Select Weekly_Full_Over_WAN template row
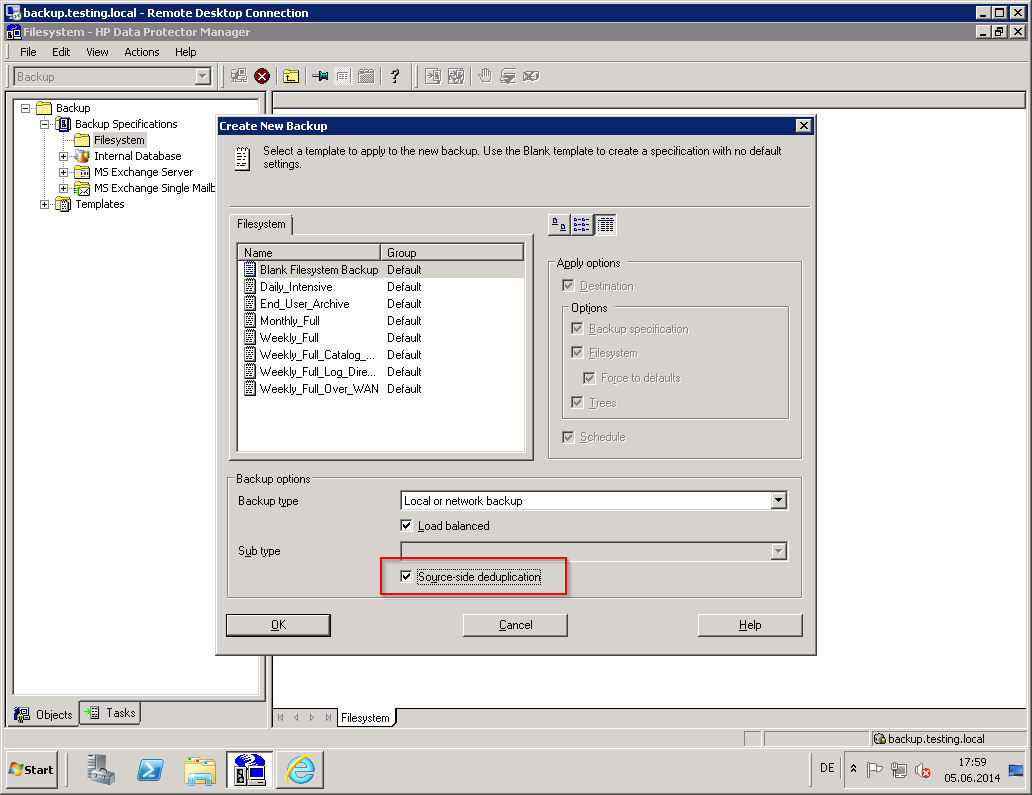1032x795 pixels. tap(380, 388)
